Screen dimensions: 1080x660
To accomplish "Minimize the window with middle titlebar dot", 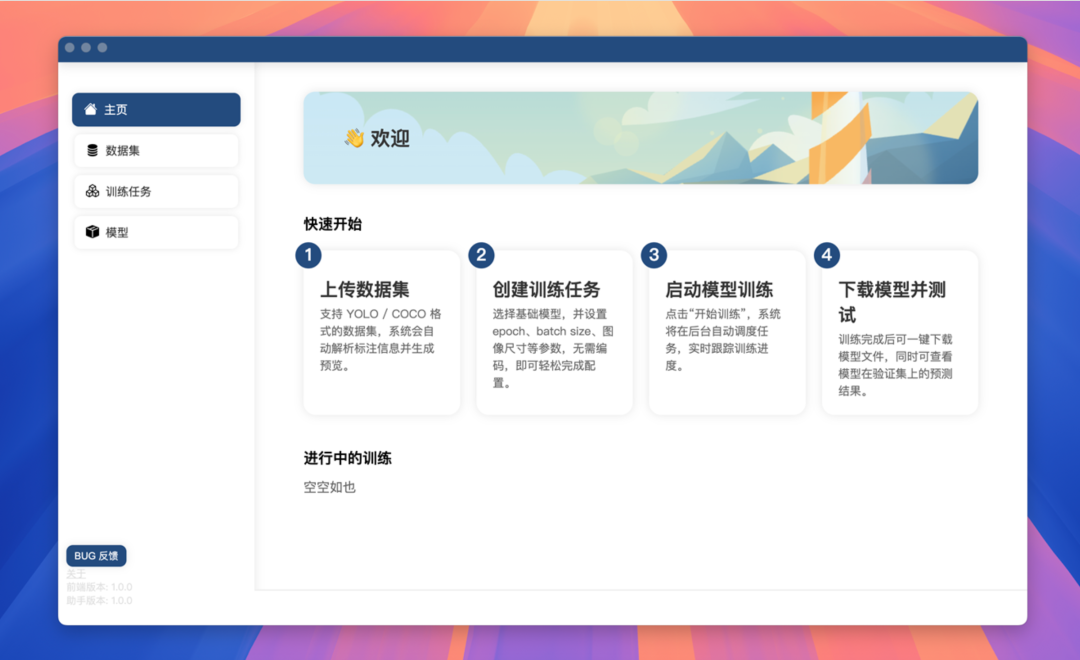I will coord(86,48).
